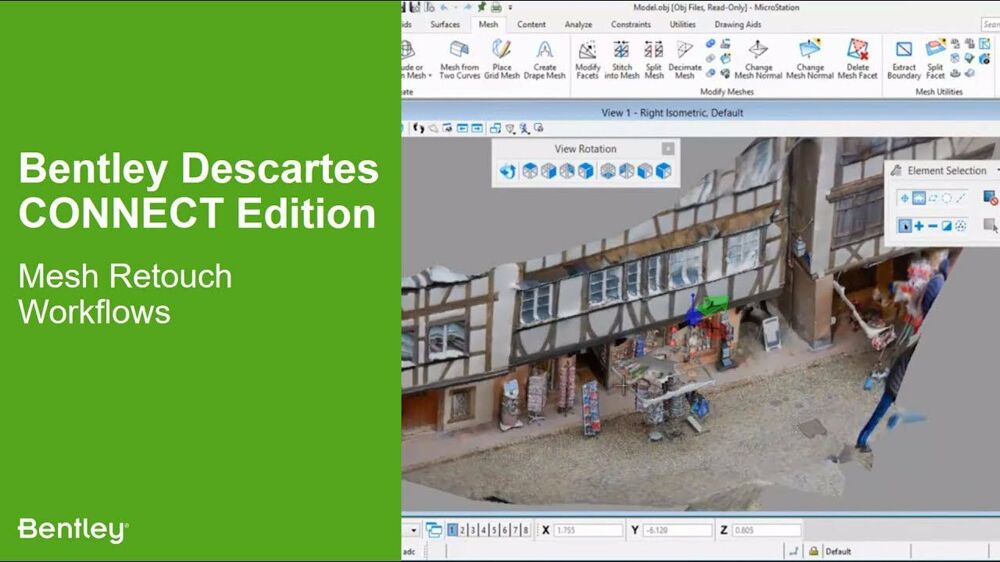This screenshot has width=1000, height=562.
Task: Open the view groups window icon
Action: click(434, 530)
